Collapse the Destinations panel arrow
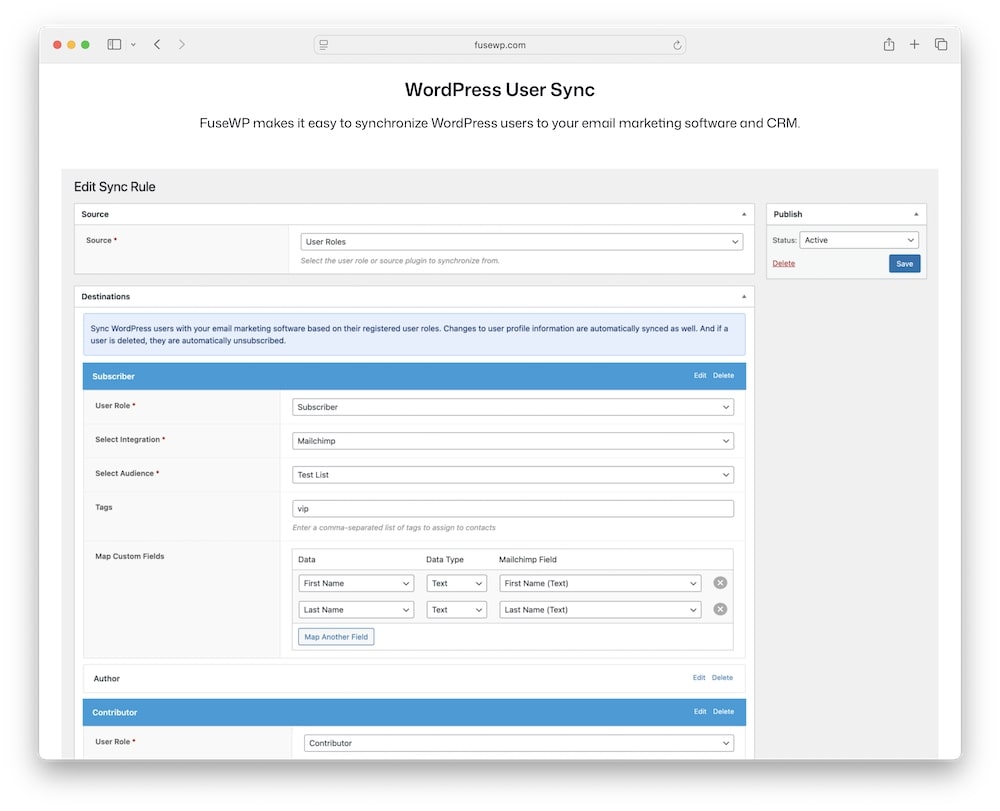The image size is (1000, 811). click(744, 296)
